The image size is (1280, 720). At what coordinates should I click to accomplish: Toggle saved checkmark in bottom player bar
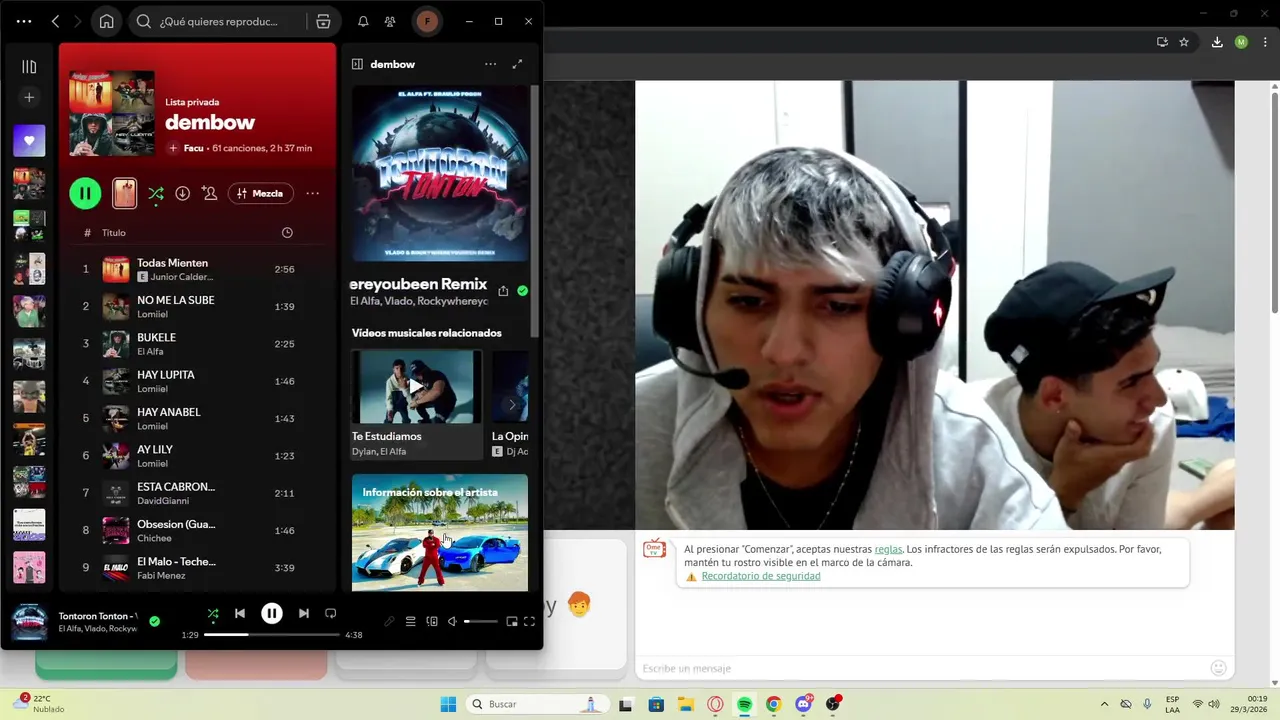(154, 621)
